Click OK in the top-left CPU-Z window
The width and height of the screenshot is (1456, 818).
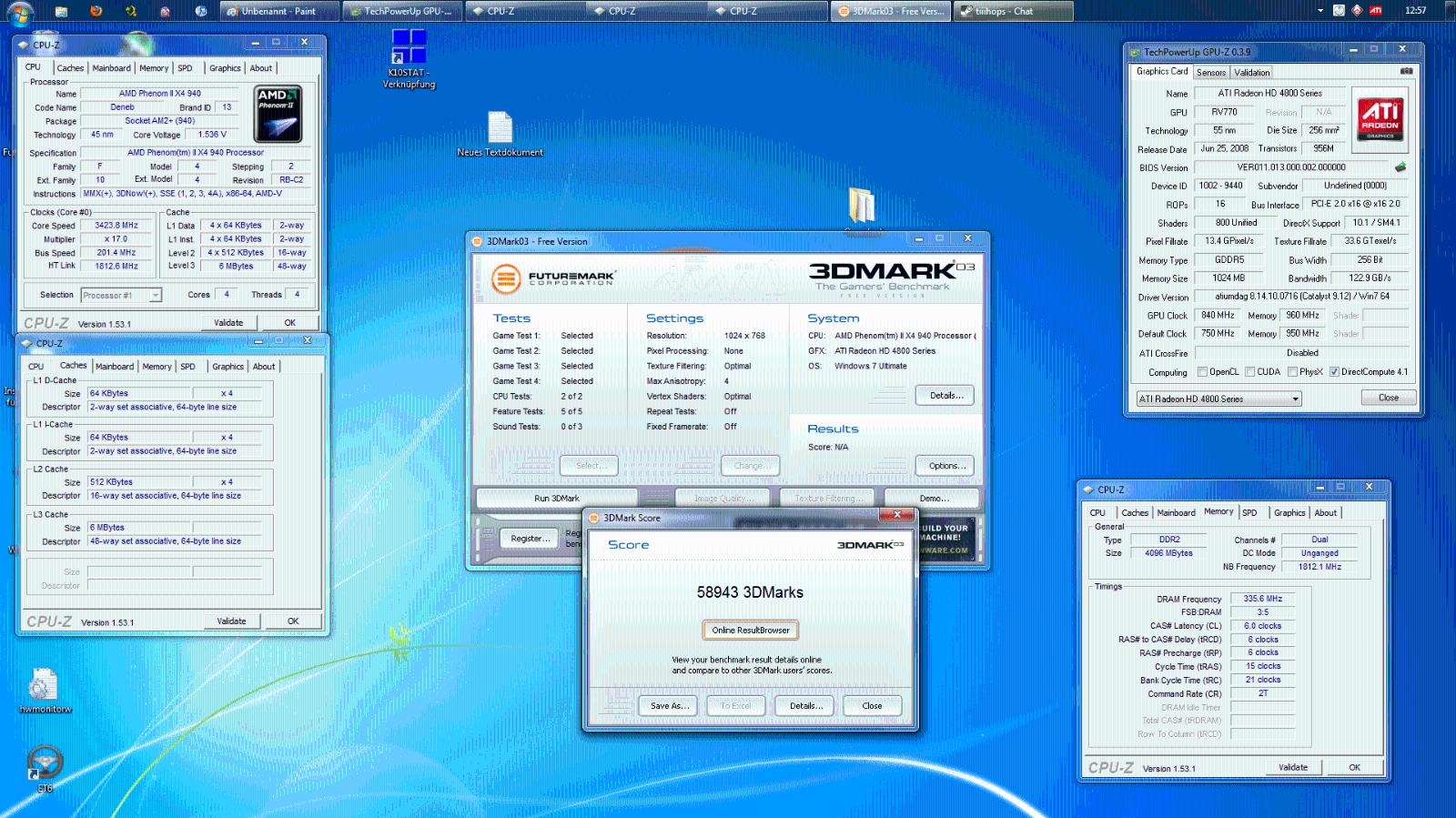tap(289, 322)
